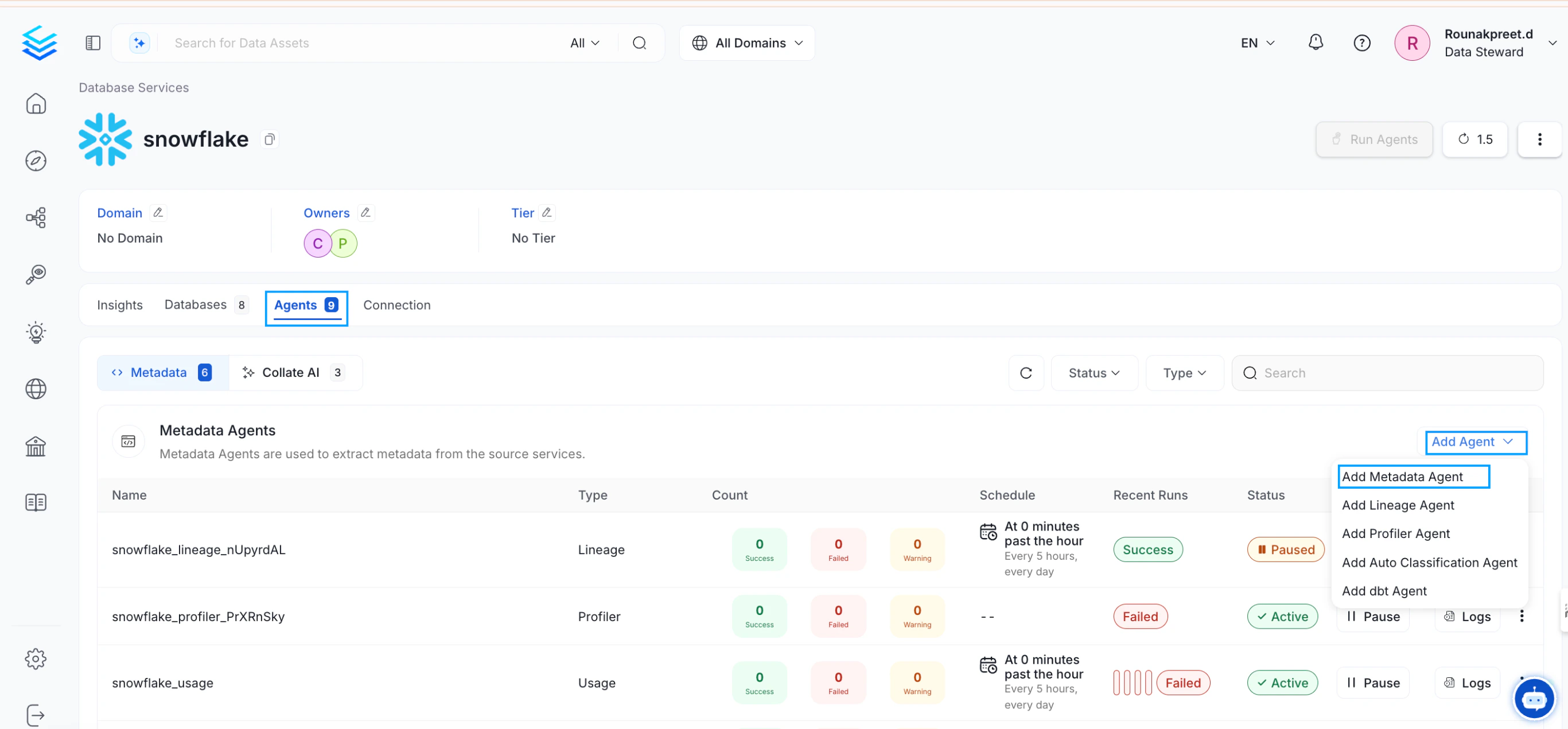Open the help question mark icon
1568x729 pixels.
point(1361,43)
